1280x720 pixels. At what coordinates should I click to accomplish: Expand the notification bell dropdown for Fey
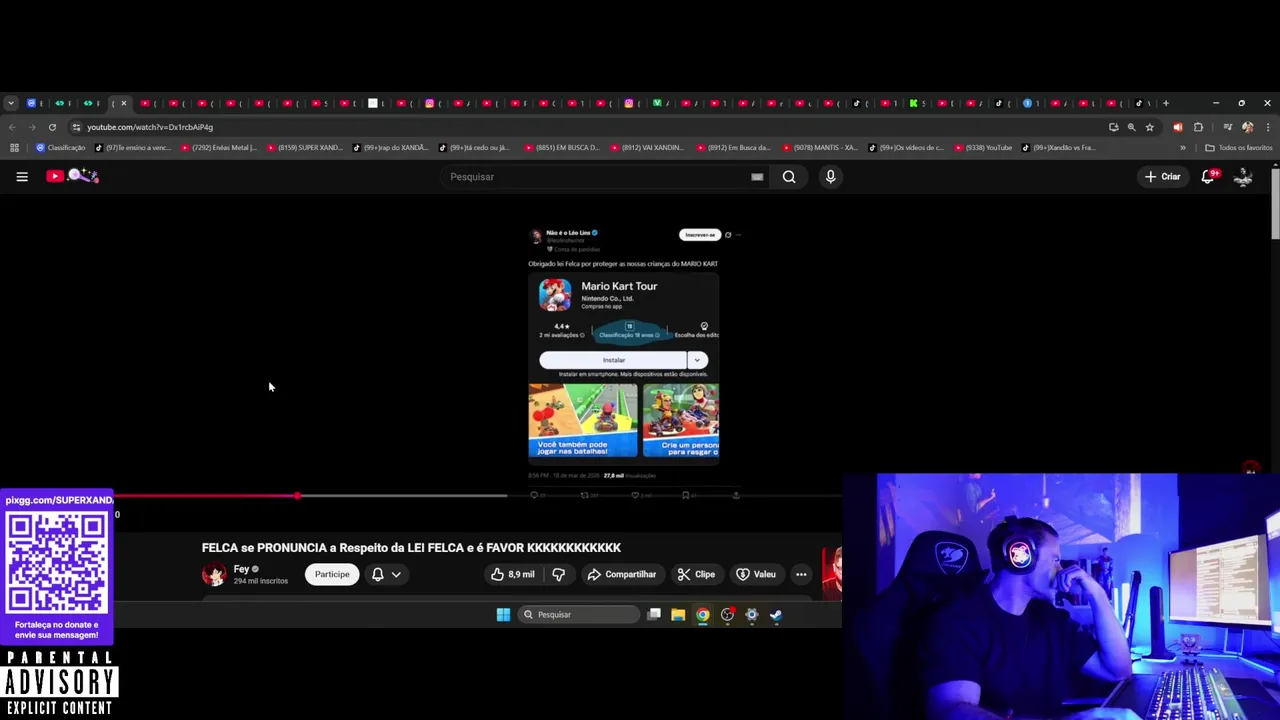click(386, 574)
